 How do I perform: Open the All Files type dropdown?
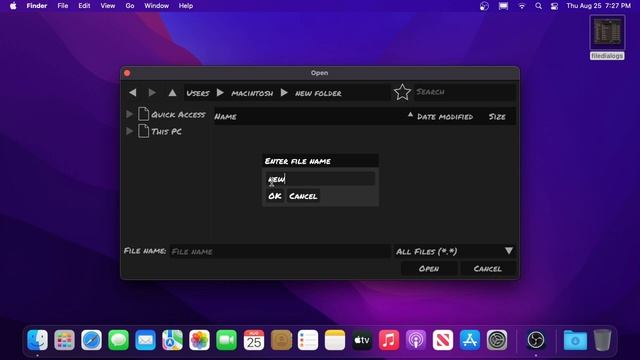coord(454,251)
